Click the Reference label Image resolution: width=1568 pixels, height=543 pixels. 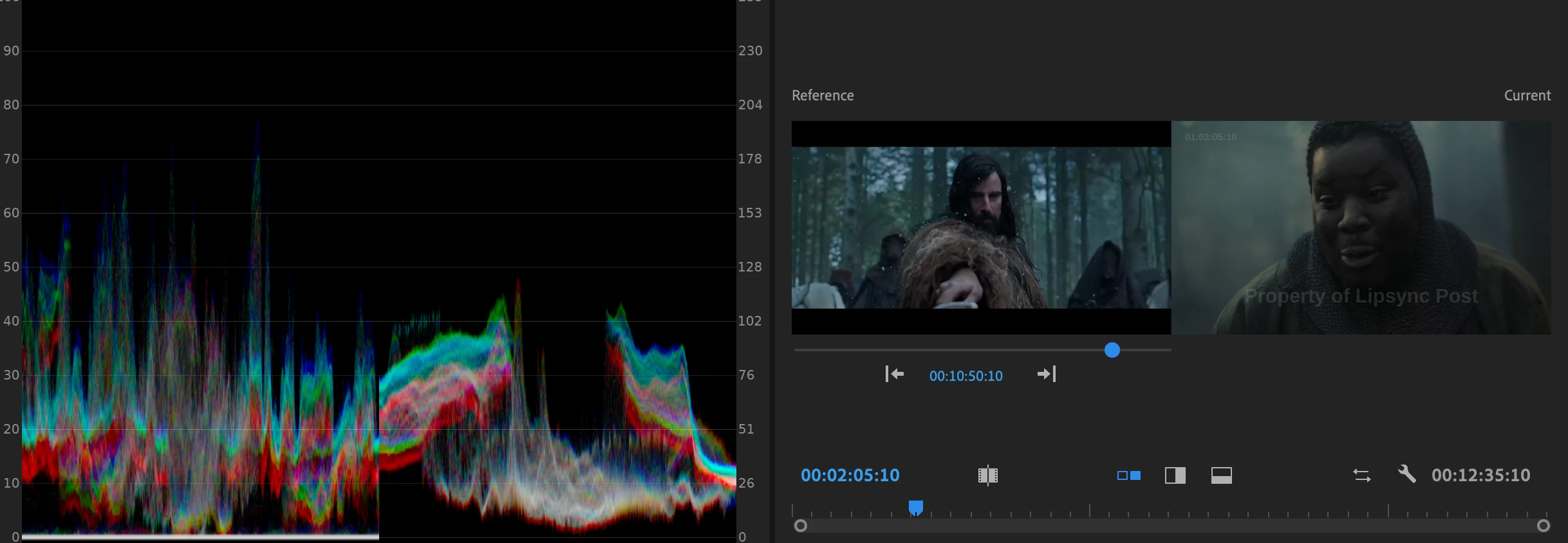[823, 95]
